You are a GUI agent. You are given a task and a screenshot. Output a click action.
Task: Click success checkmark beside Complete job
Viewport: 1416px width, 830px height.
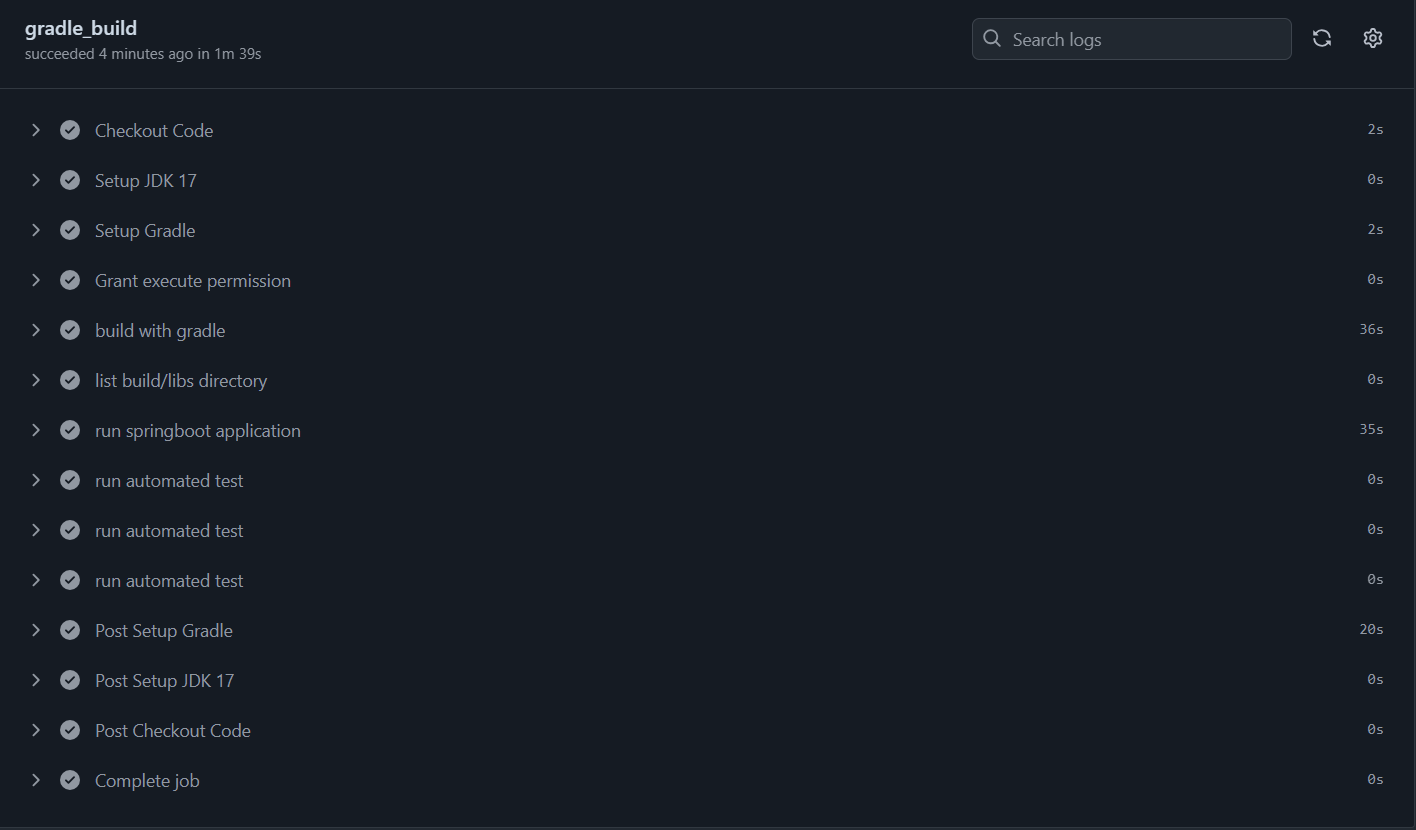pos(70,780)
